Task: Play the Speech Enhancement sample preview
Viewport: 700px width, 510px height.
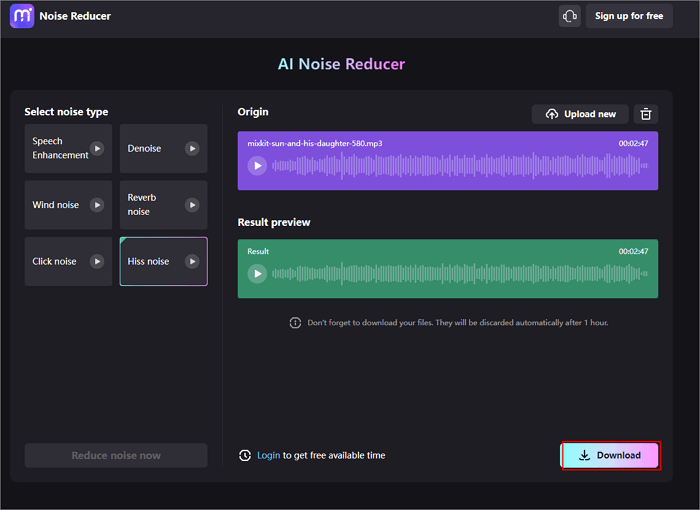Action: tap(97, 149)
